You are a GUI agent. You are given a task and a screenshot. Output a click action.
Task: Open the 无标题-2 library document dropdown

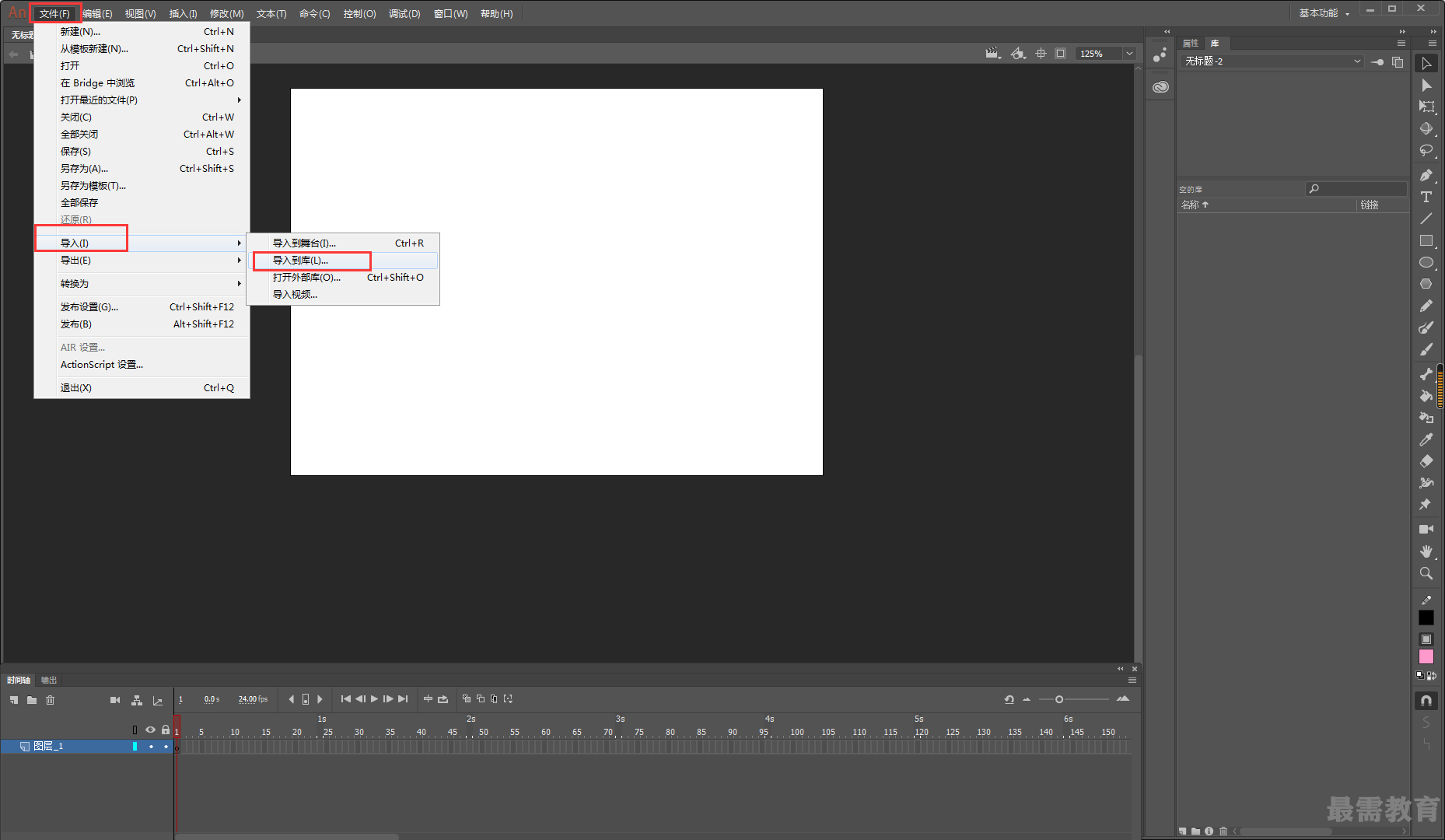tap(1272, 61)
